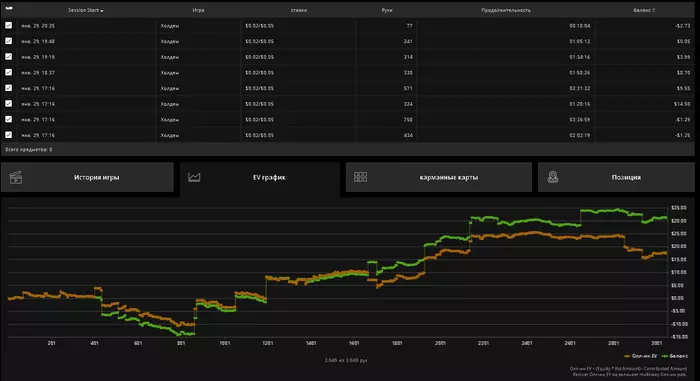This screenshot has width=700, height=381.
Task: Switch to the Позиция tab
Action: point(616,177)
